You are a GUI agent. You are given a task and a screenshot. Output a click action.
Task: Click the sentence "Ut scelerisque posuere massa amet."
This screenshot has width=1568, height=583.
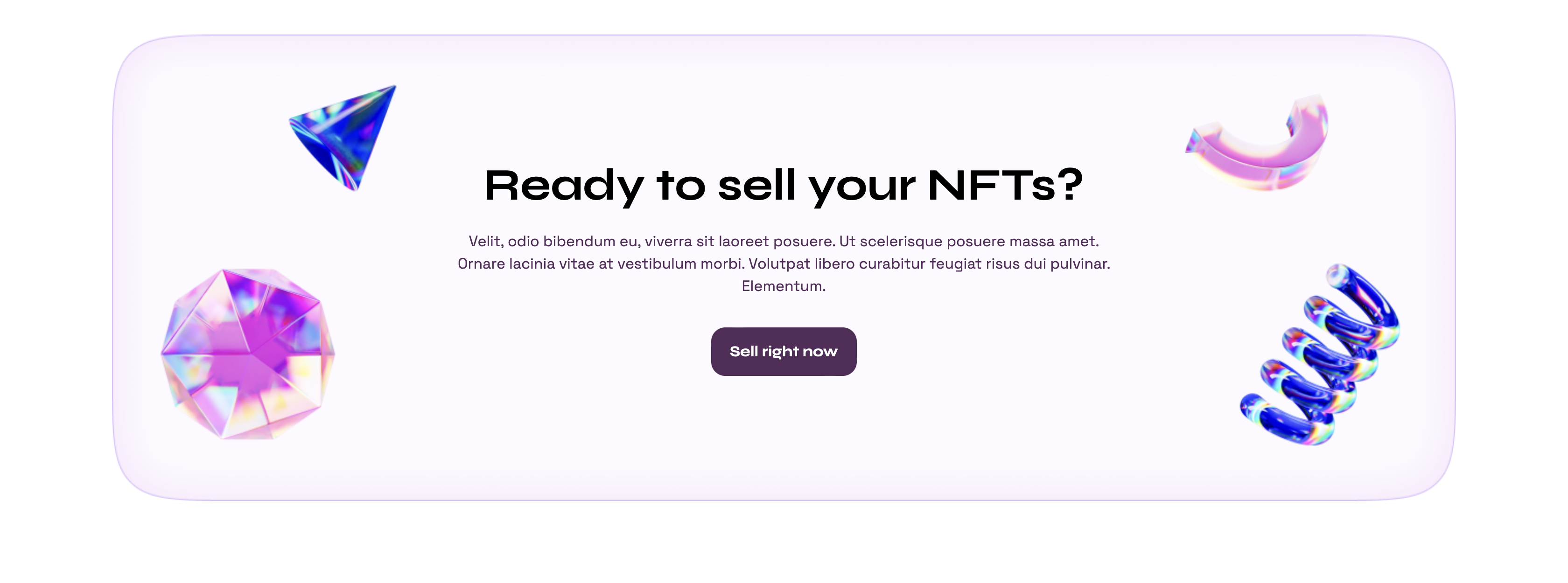(x=969, y=242)
